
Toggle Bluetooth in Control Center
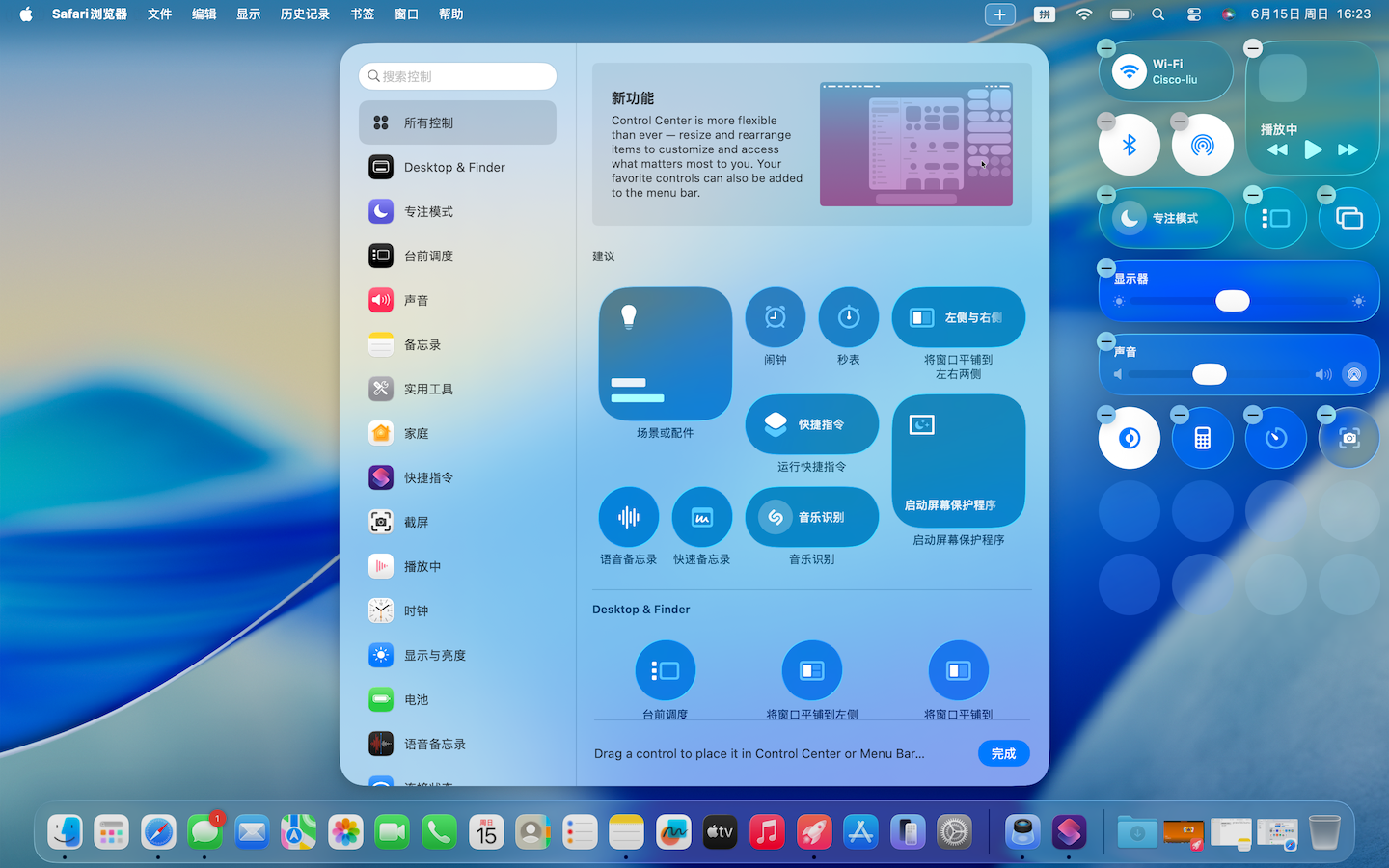1129,145
